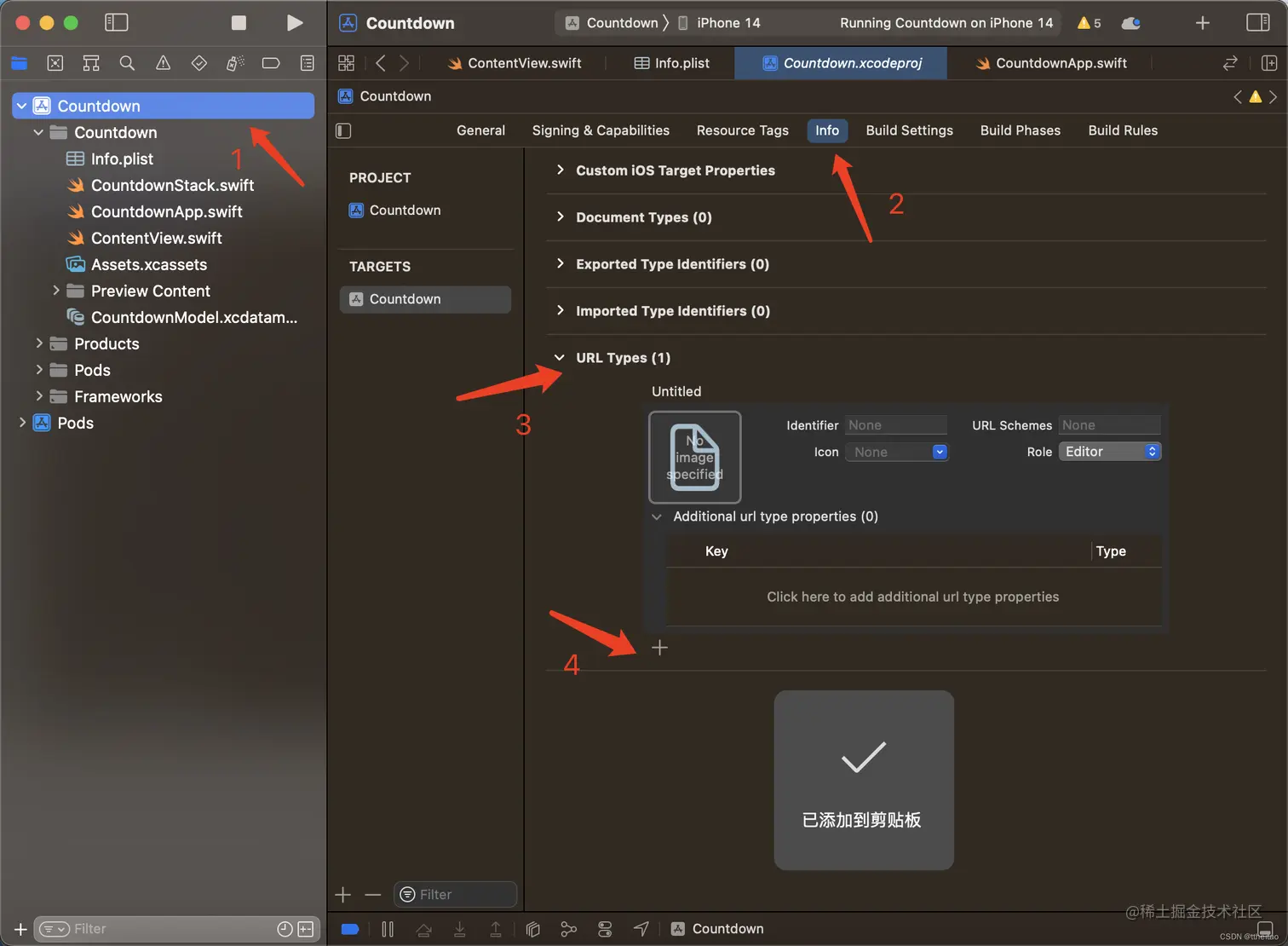Add a new URL type with plus
This screenshot has width=1288, height=946.
click(x=659, y=648)
